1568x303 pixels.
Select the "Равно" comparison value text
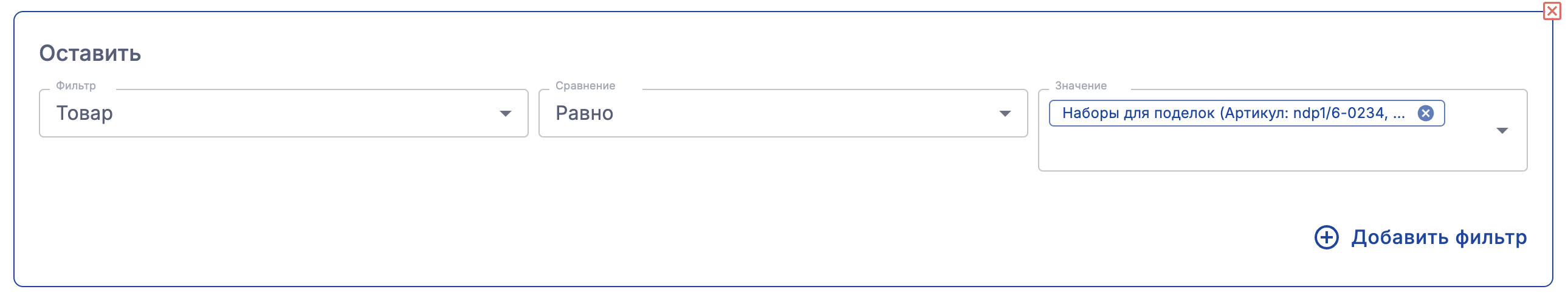tap(584, 113)
